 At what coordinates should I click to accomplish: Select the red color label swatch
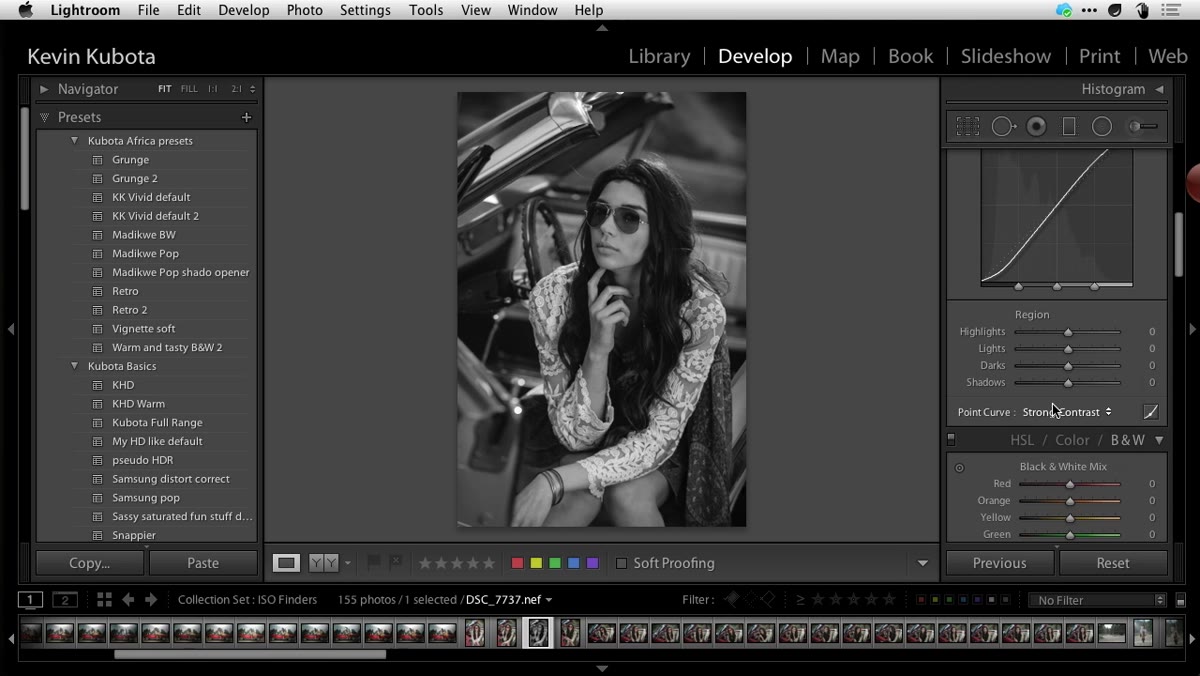pyautogui.click(x=517, y=563)
